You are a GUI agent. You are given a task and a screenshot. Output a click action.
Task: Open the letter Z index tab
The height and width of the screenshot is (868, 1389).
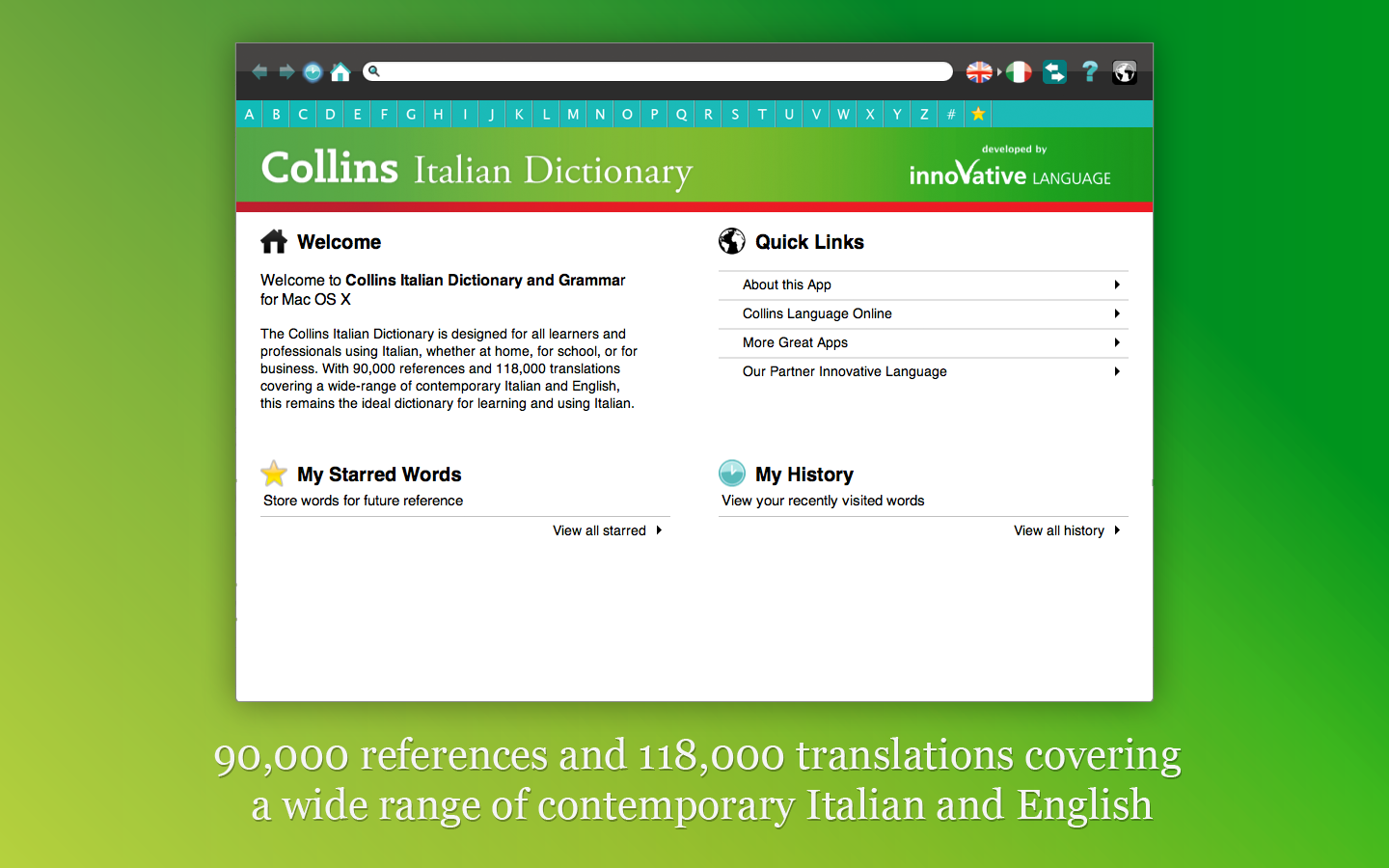click(924, 114)
